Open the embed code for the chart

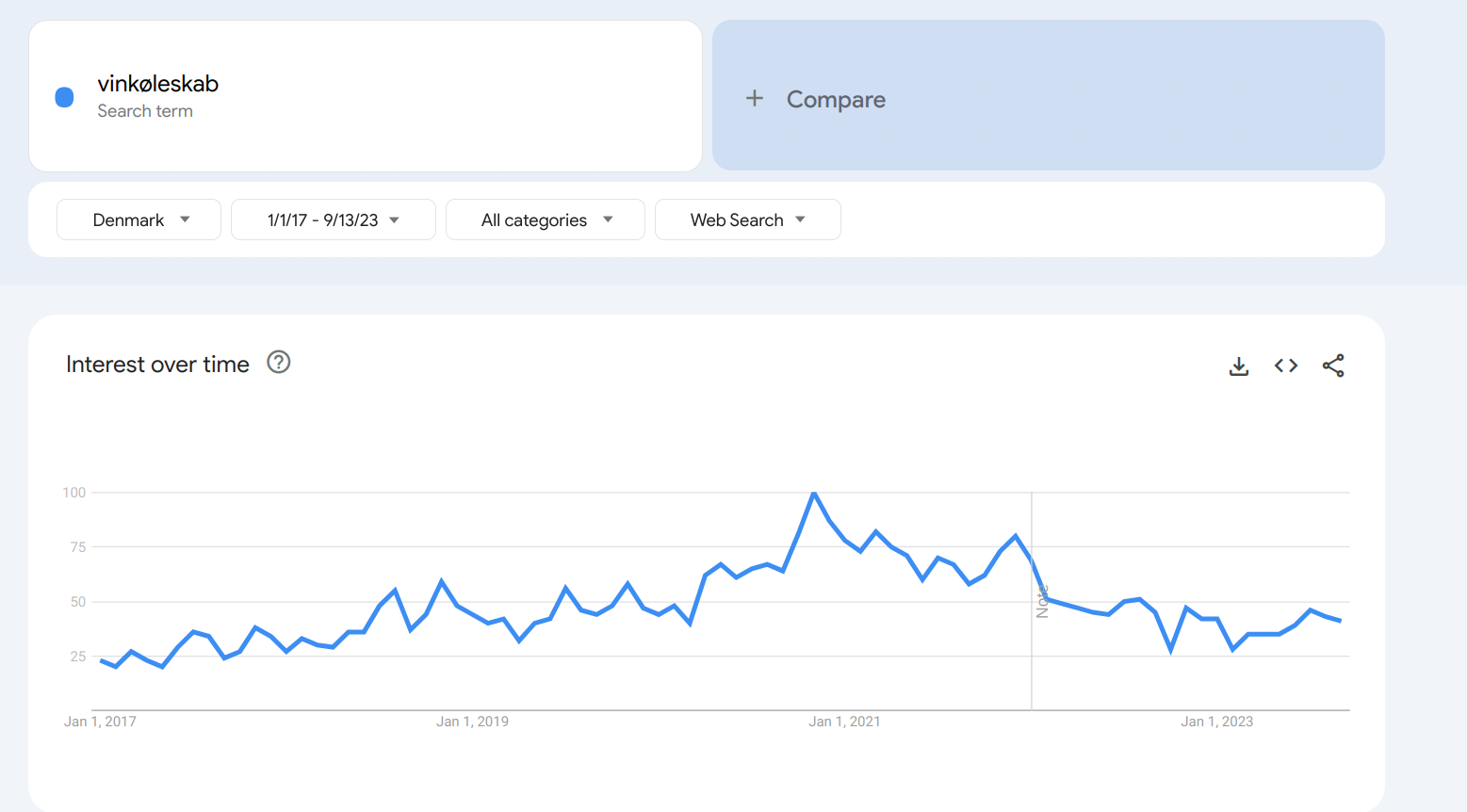[1285, 365]
